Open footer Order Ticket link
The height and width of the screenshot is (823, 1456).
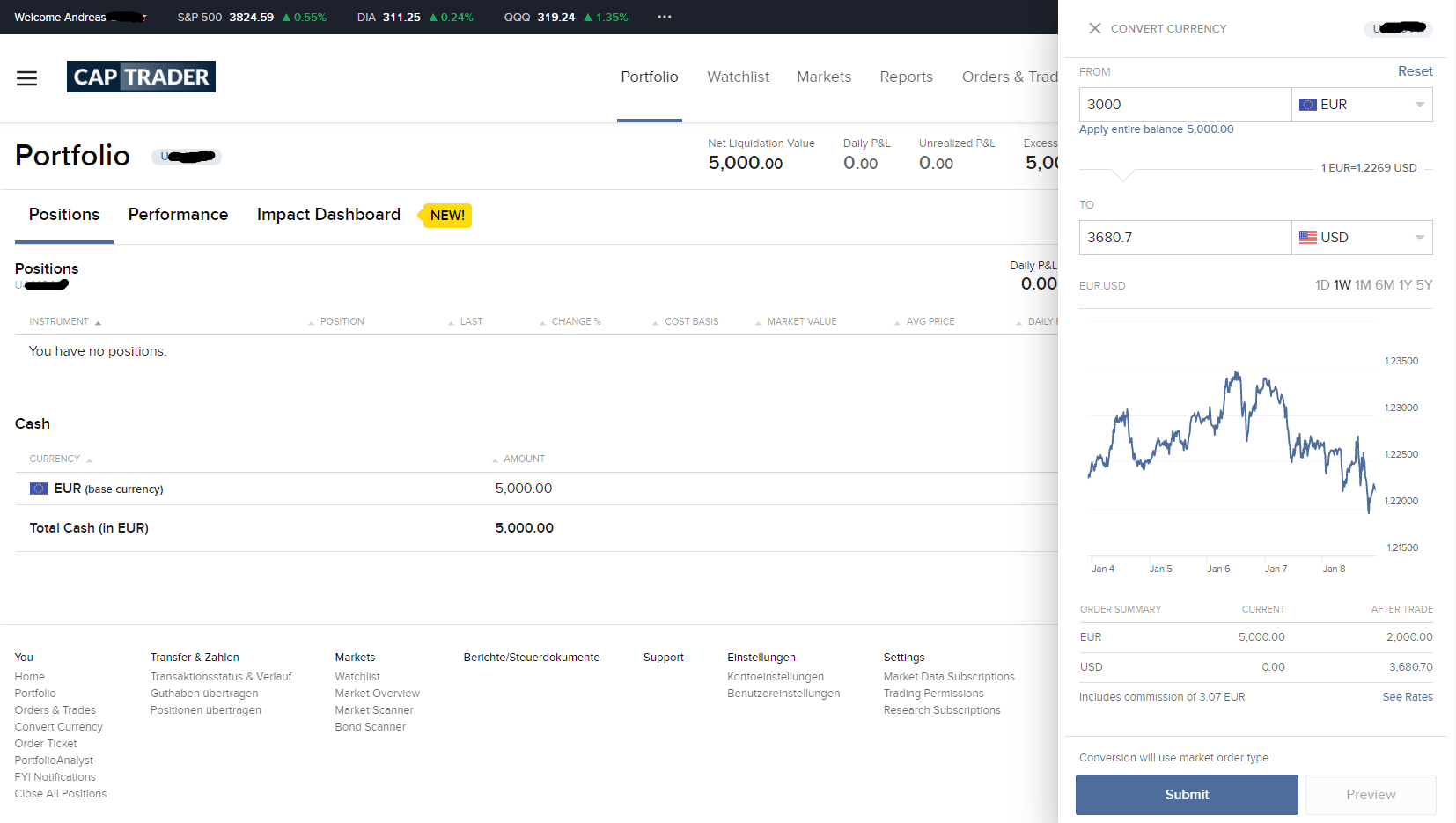46,744
